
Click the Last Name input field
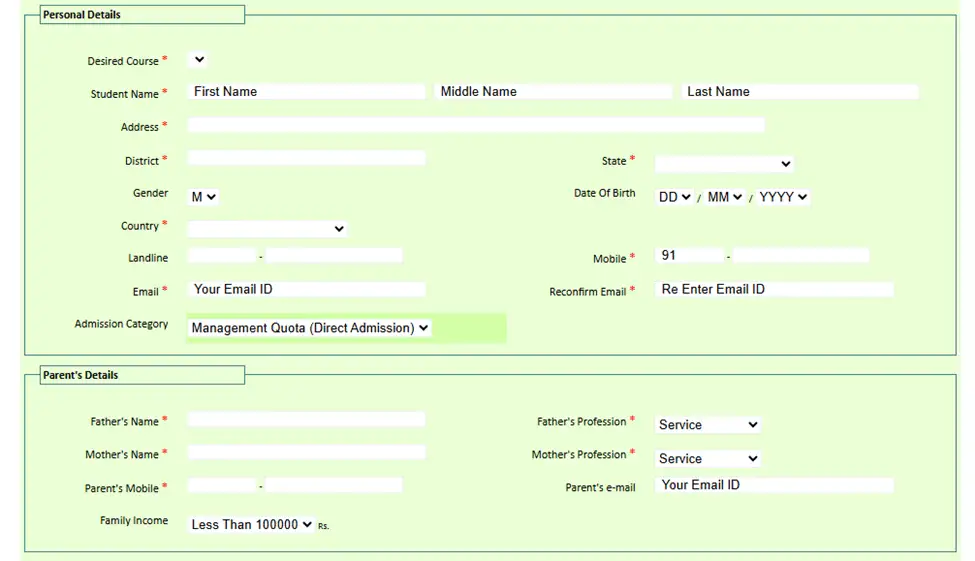coord(800,91)
